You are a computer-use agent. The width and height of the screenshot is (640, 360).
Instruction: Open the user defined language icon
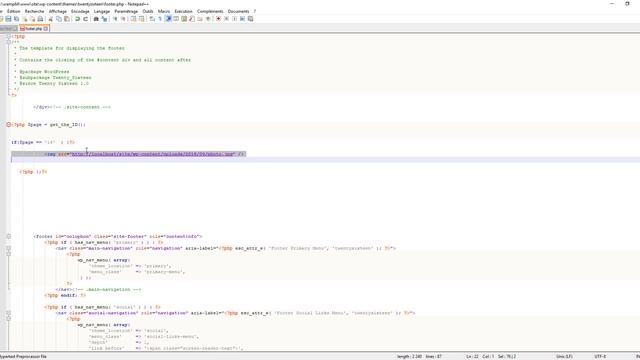[176, 19]
